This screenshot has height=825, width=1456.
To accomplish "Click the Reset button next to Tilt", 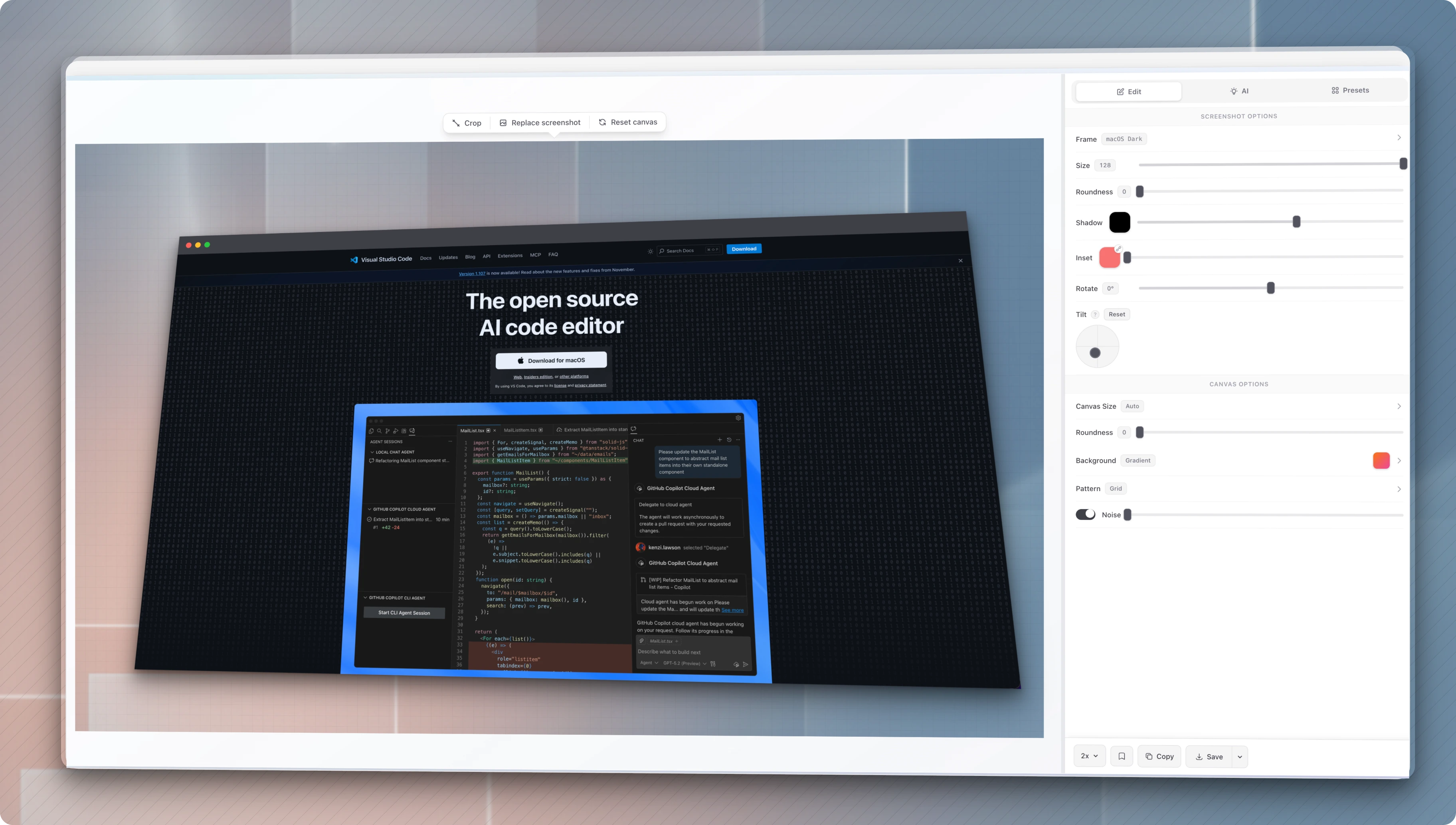I will [1117, 315].
